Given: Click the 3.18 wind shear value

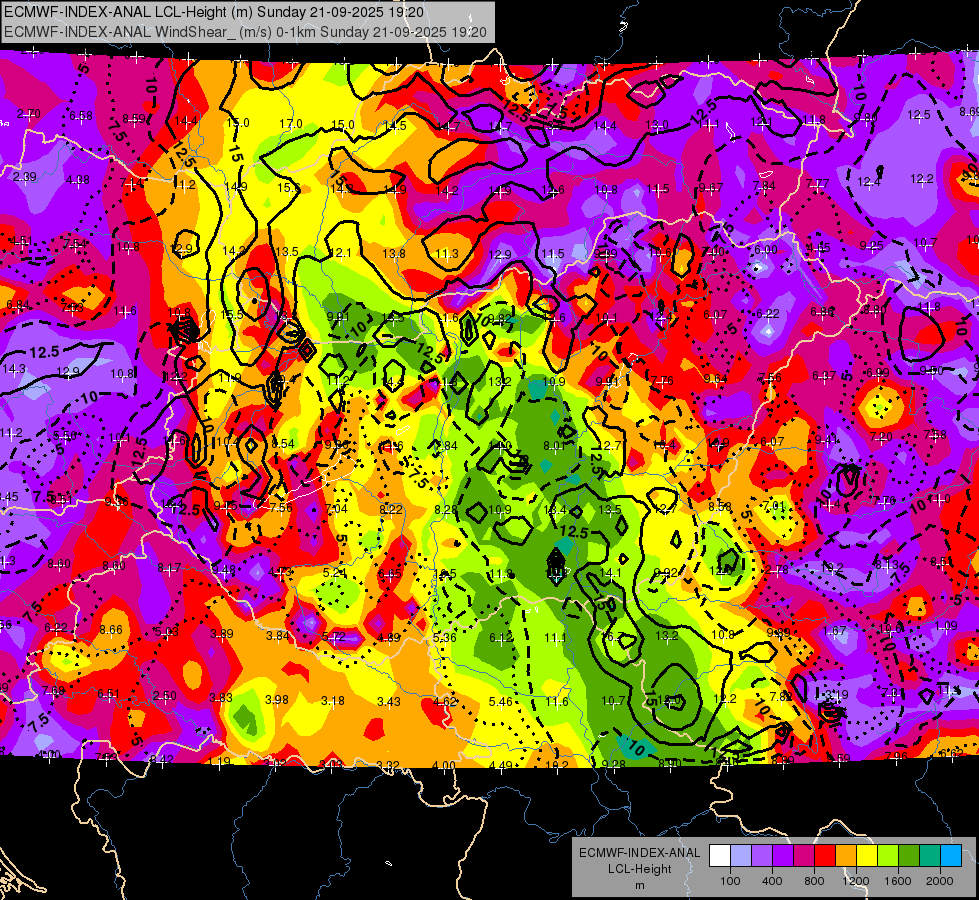Looking at the screenshot, I should (x=333, y=701).
